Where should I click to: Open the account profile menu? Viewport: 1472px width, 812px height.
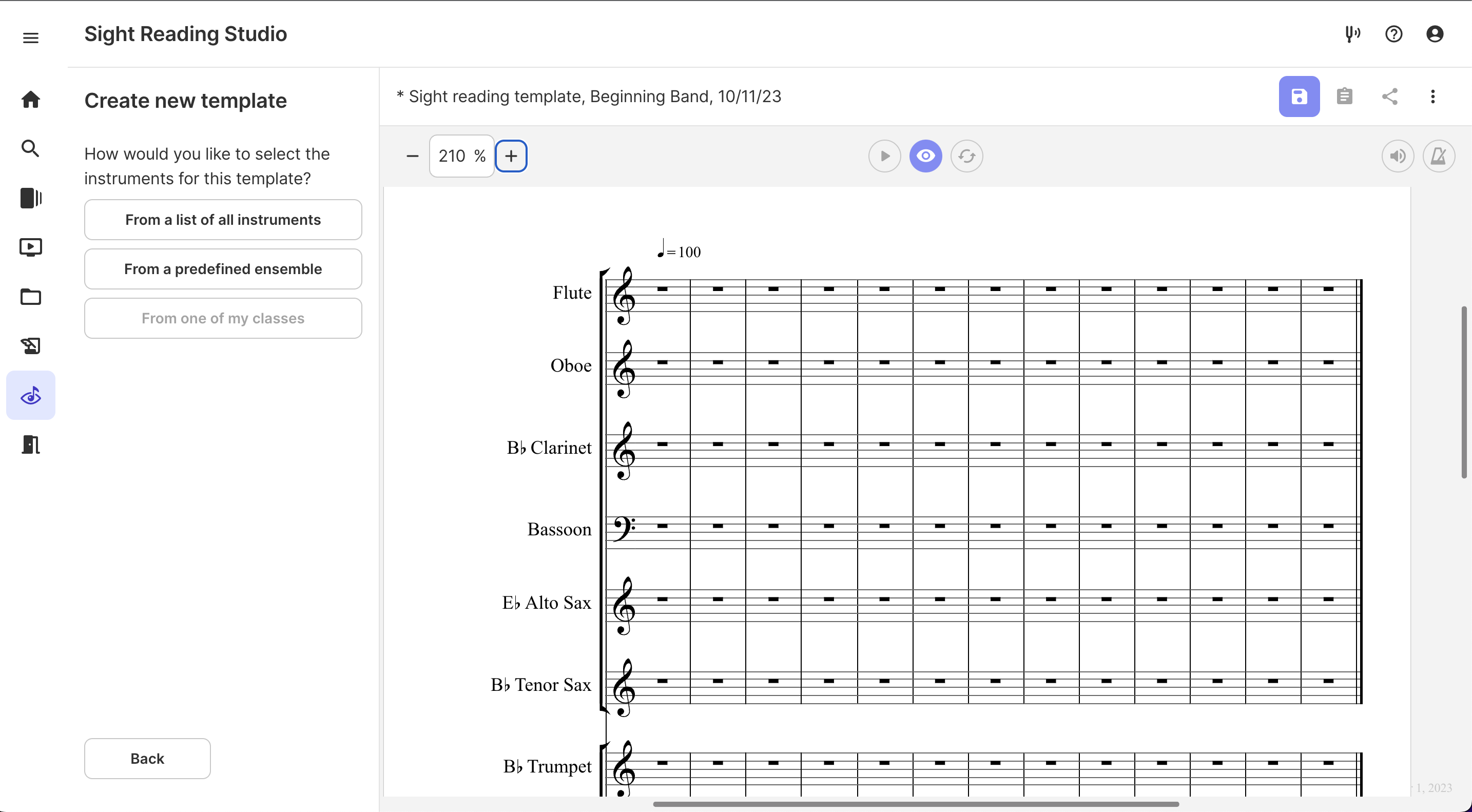point(1435,34)
